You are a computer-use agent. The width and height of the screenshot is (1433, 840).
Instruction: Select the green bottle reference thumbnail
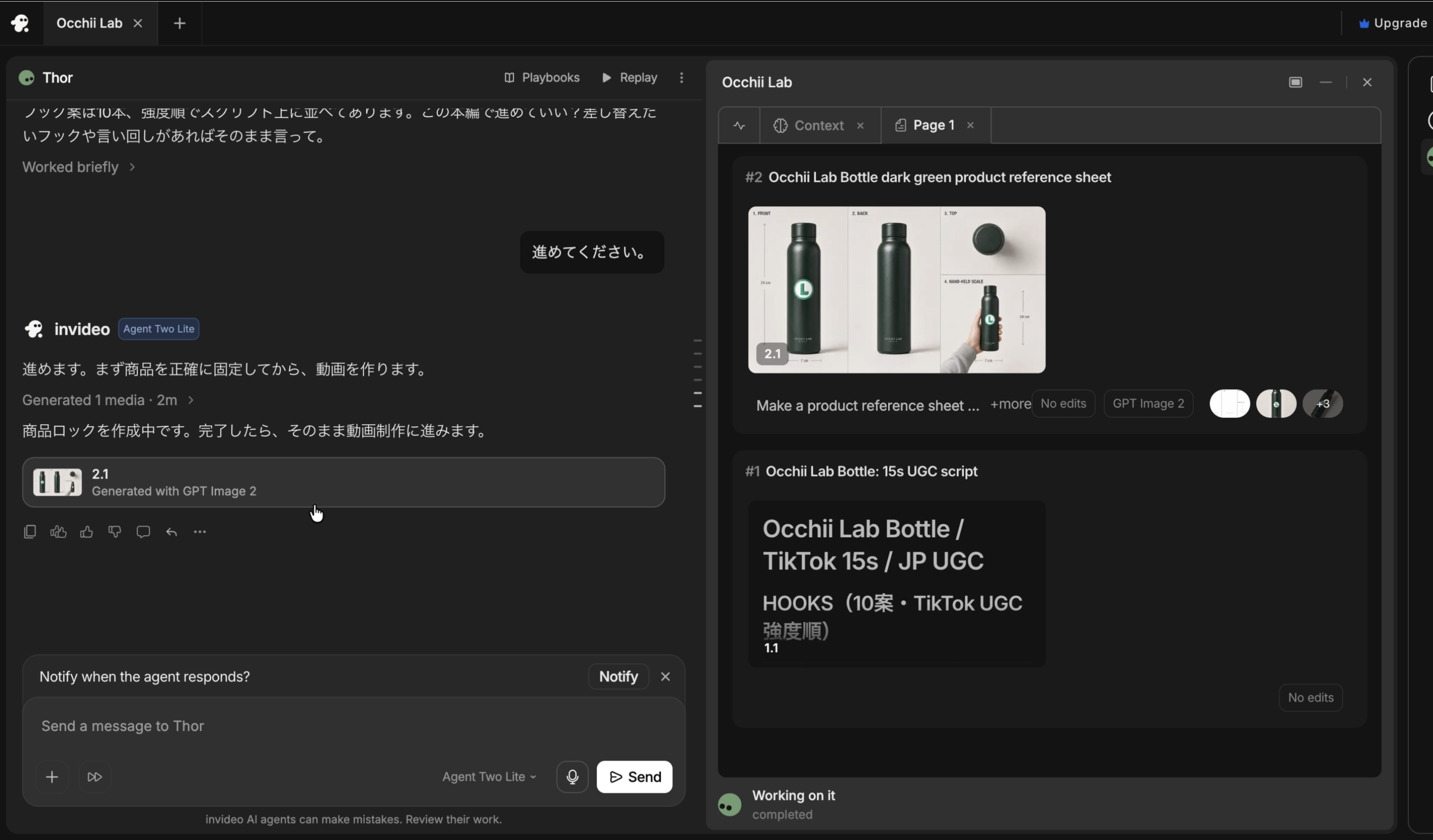click(x=1276, y=404)
